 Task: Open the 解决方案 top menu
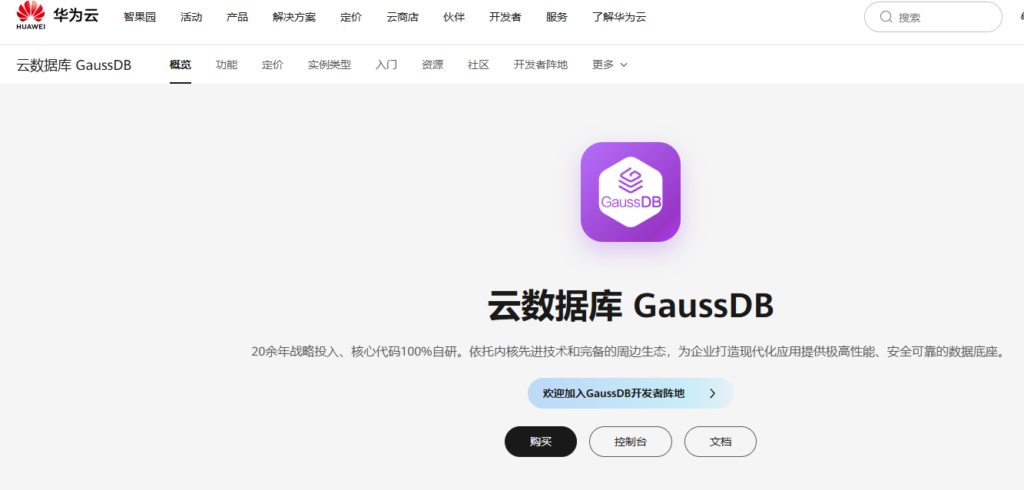pyautogui.click(x=294, y=17)
